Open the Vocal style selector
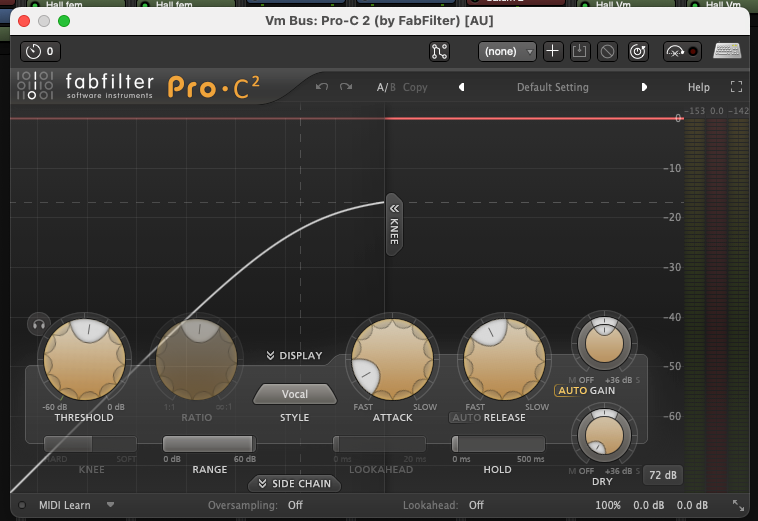 click(x=294, y=394)
